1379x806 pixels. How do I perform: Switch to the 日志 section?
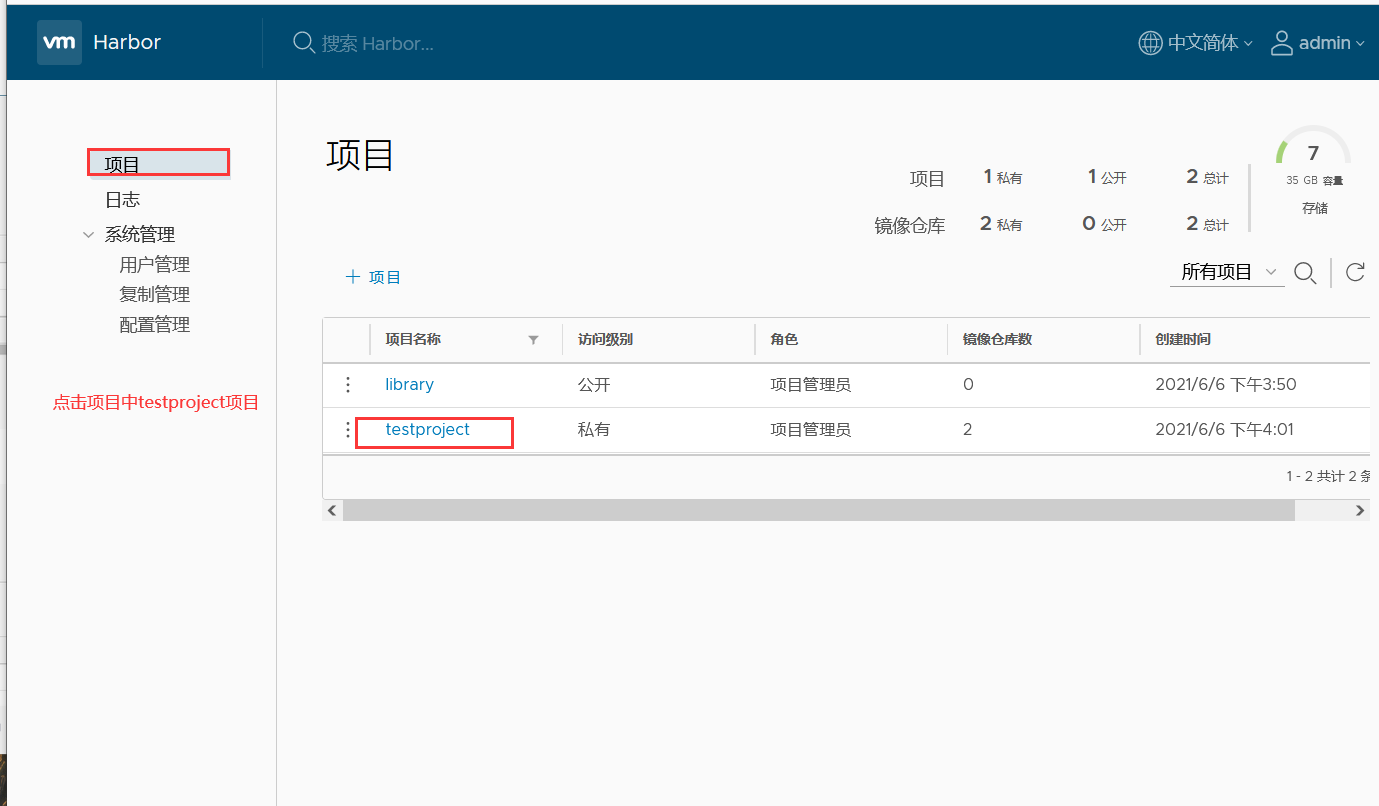click(121, 199)
